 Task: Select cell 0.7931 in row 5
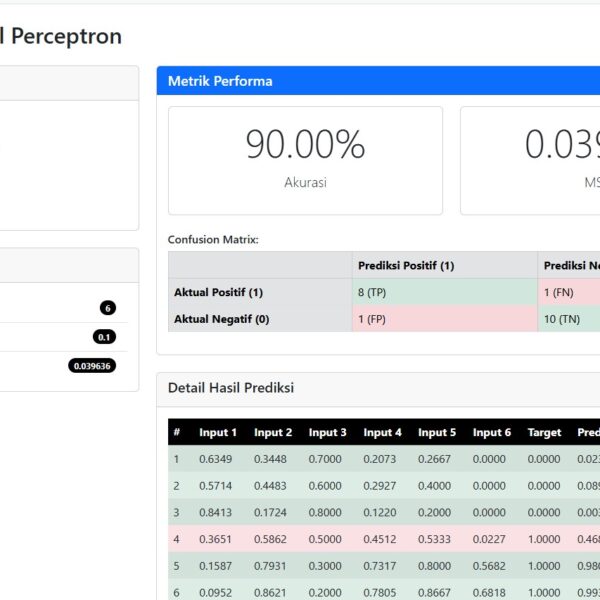(x=270, y=566)
